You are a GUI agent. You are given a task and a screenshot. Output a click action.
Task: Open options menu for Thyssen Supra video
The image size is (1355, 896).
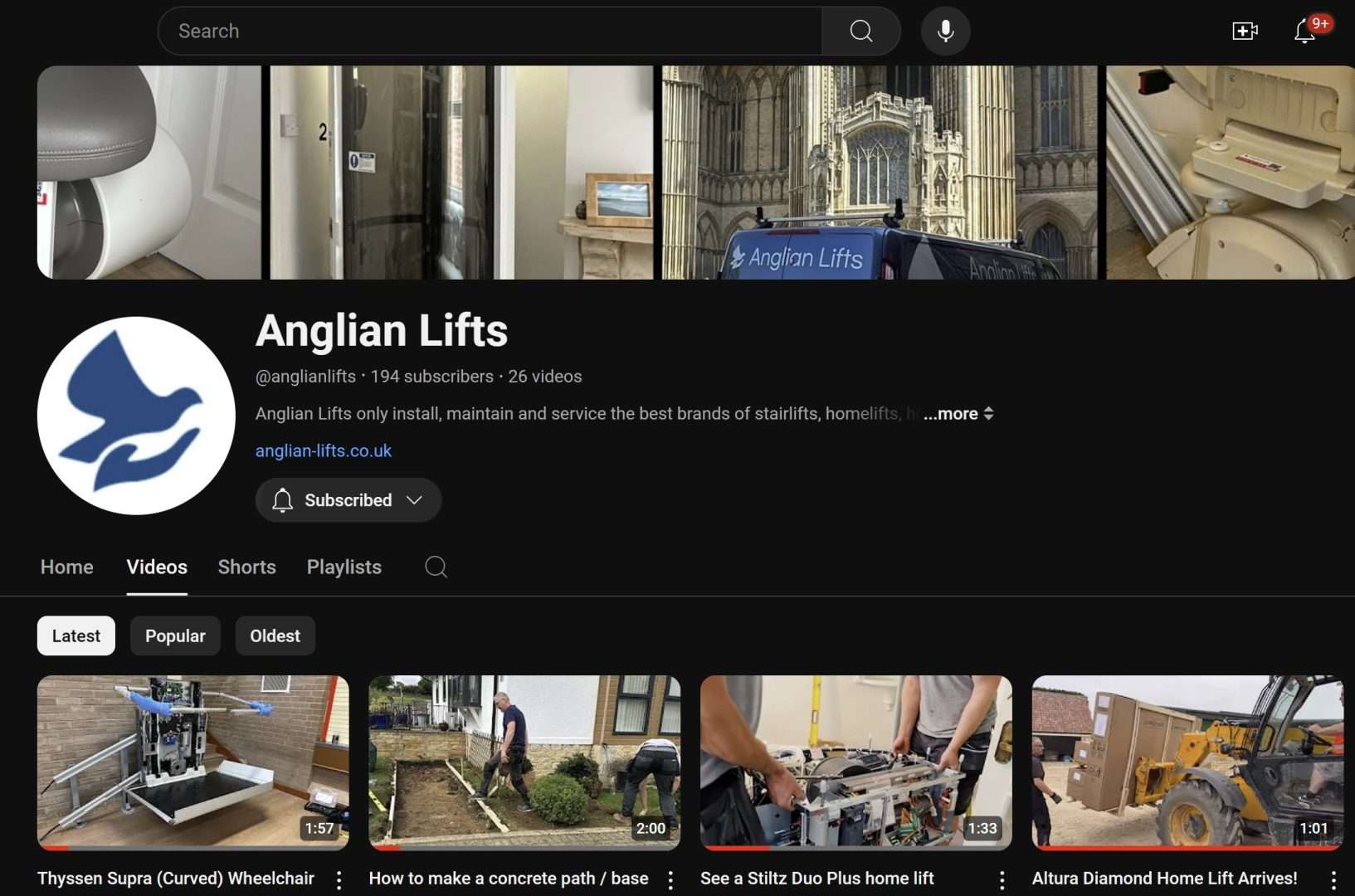339,880
